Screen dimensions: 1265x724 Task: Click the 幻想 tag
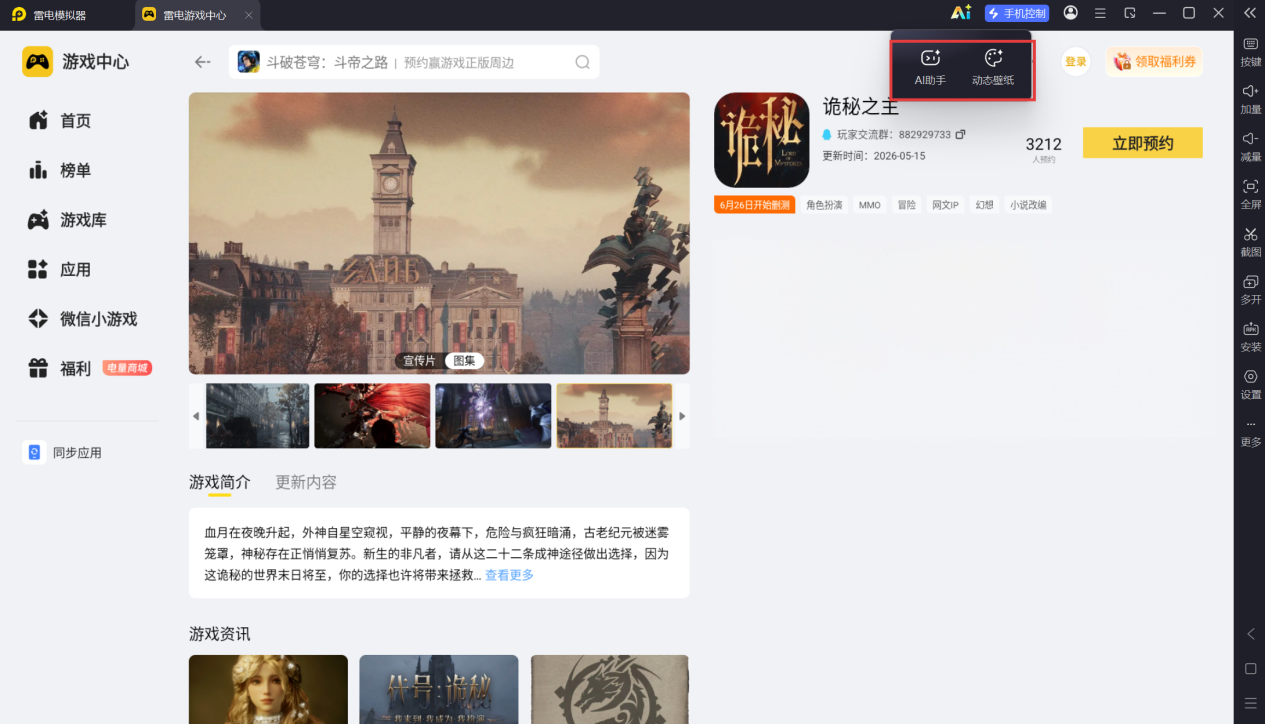click(985, 205)
